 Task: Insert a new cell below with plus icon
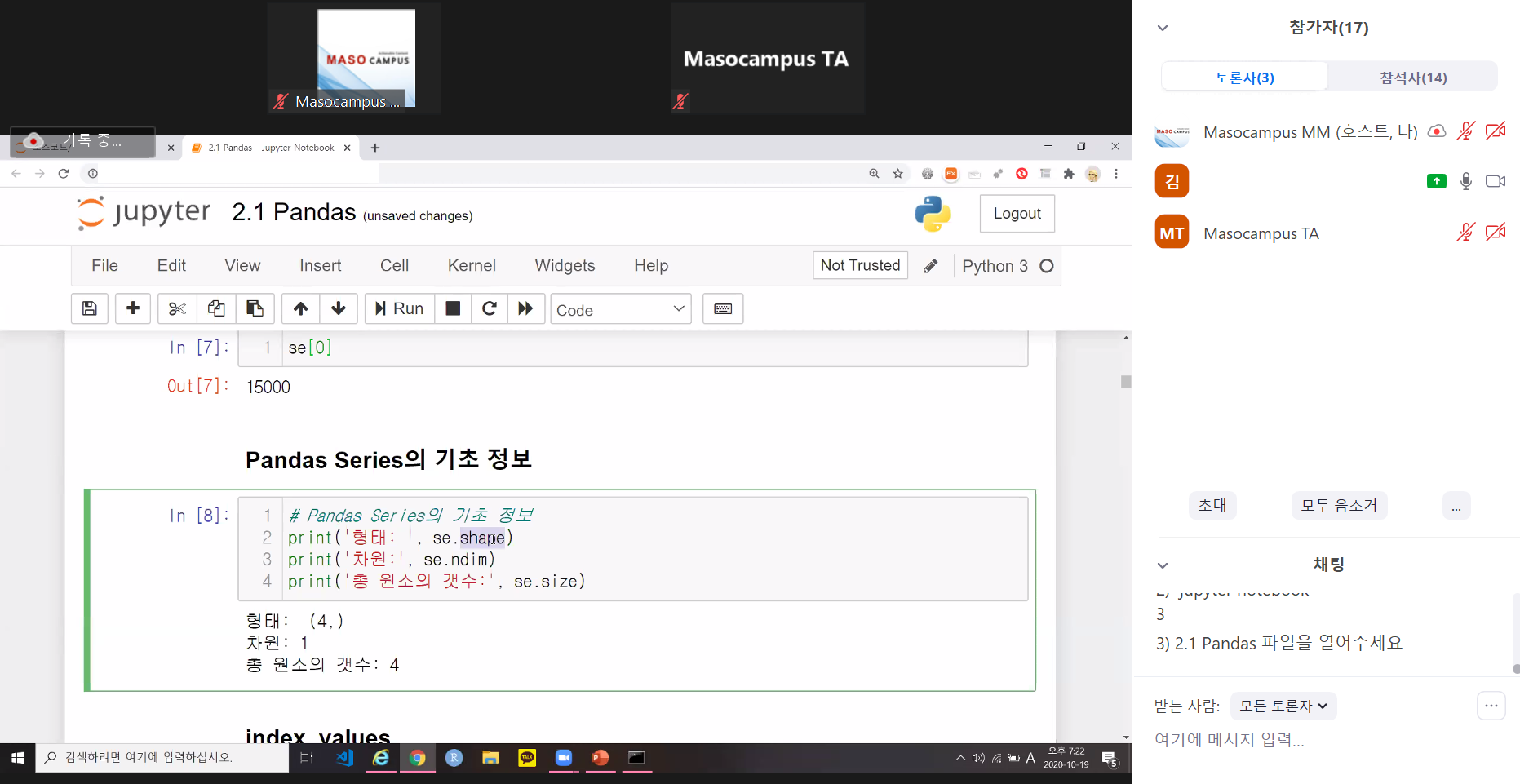point(133,308)
